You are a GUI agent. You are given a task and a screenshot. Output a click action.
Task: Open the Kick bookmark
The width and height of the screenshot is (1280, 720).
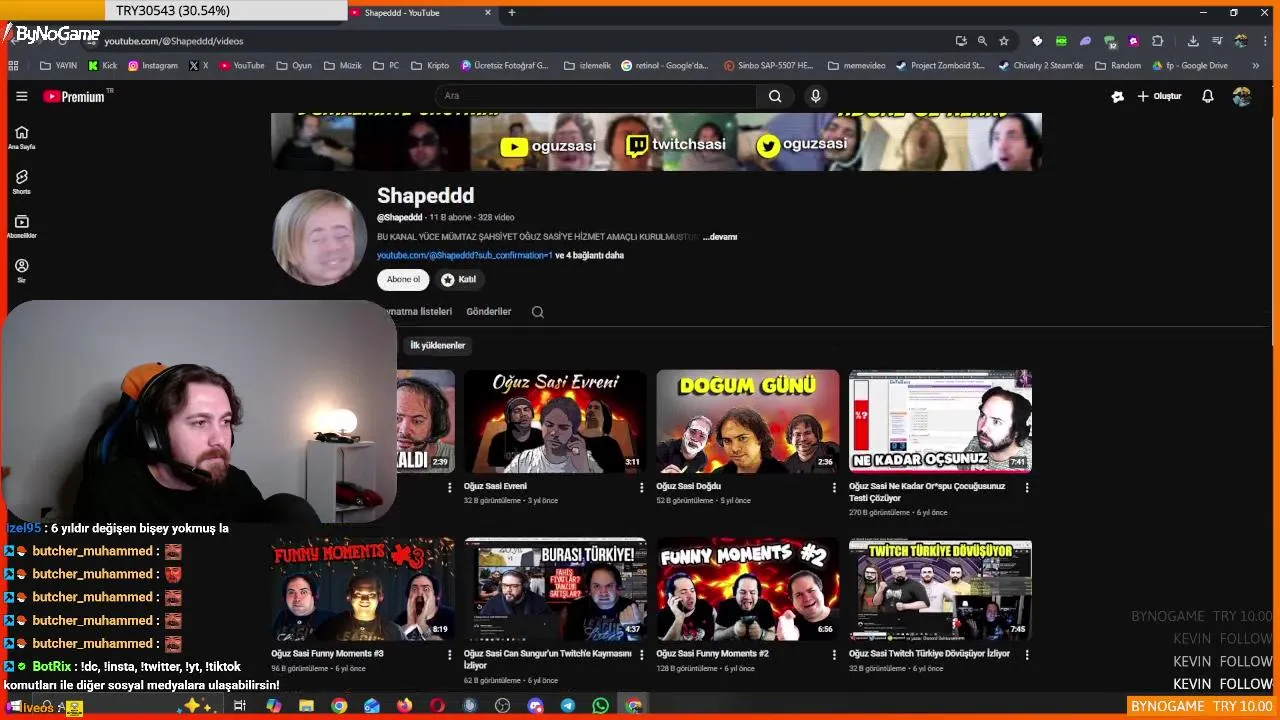[102, 66]
